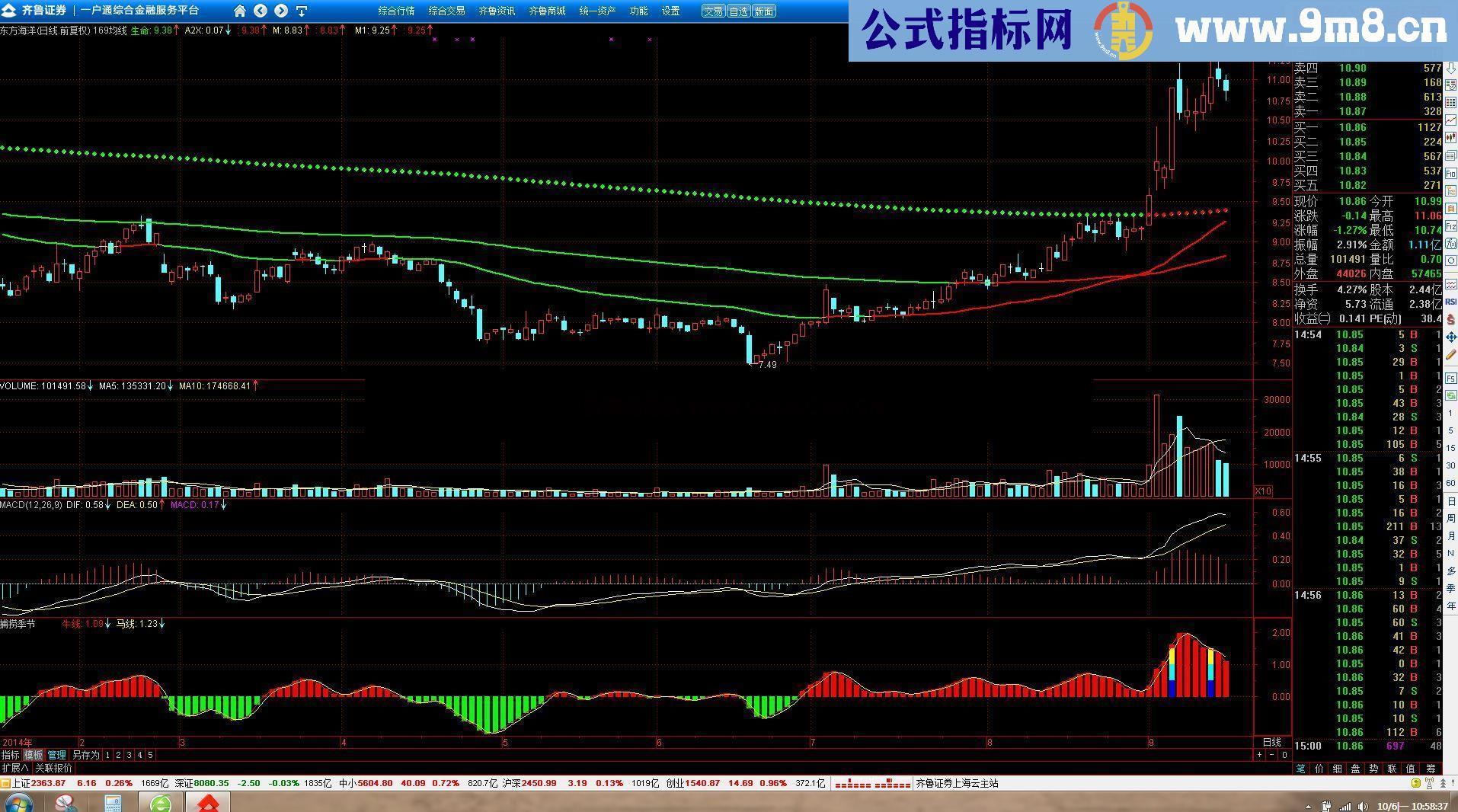Viewport: 1458px width, 812px height.
Task: Click the back navigation arrow icon
Action: 260,11
